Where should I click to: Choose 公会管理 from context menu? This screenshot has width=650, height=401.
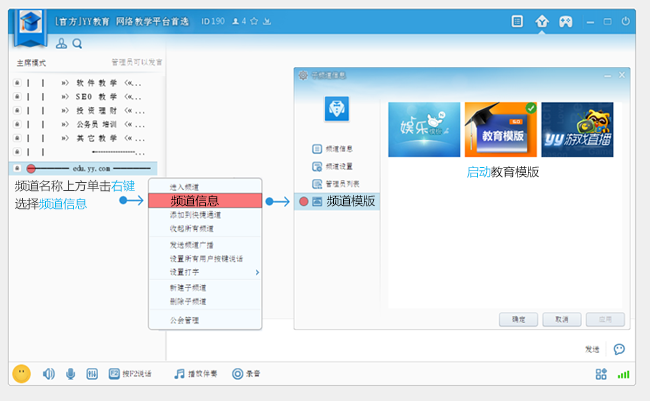(184, 320)
